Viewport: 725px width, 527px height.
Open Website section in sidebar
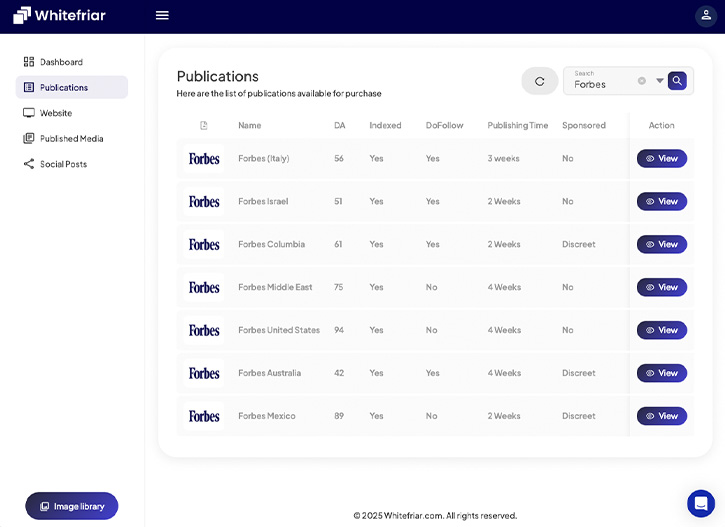(55, 113)
